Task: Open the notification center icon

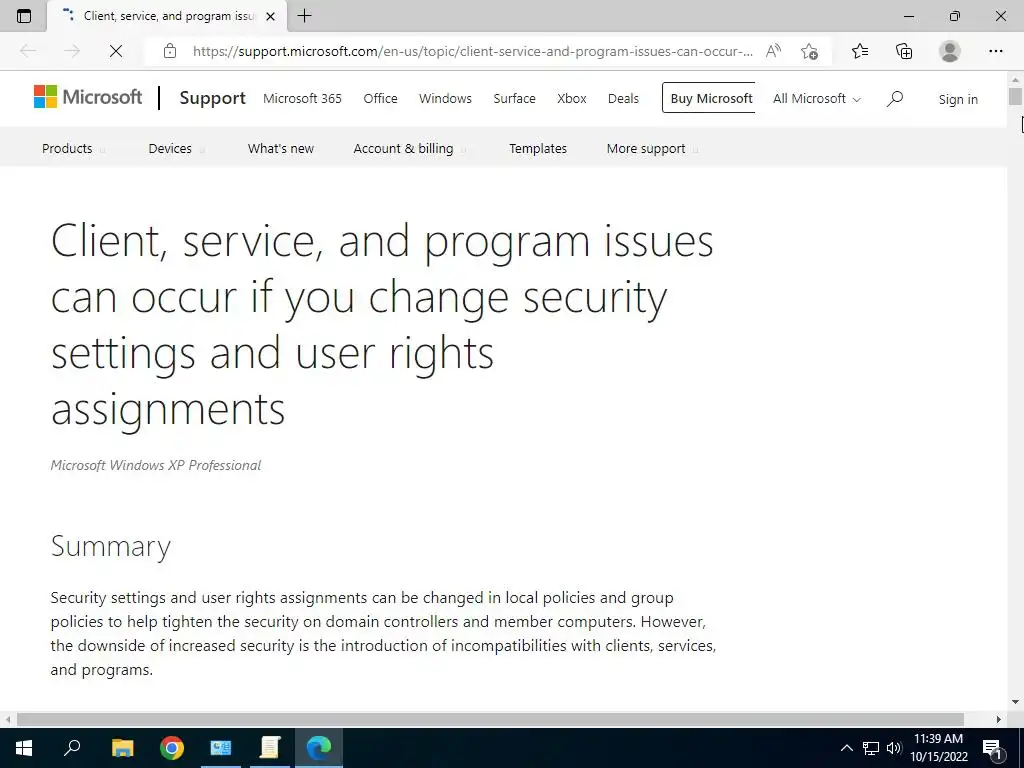Action: [992, 748]
